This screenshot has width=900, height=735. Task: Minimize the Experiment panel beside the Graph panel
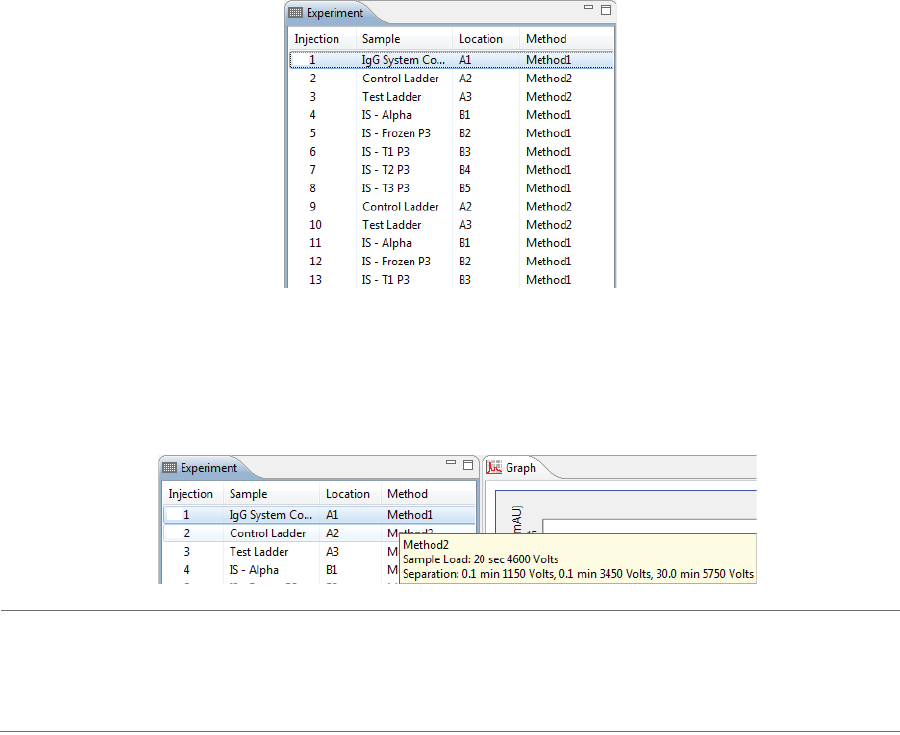[x=451, y=462]
